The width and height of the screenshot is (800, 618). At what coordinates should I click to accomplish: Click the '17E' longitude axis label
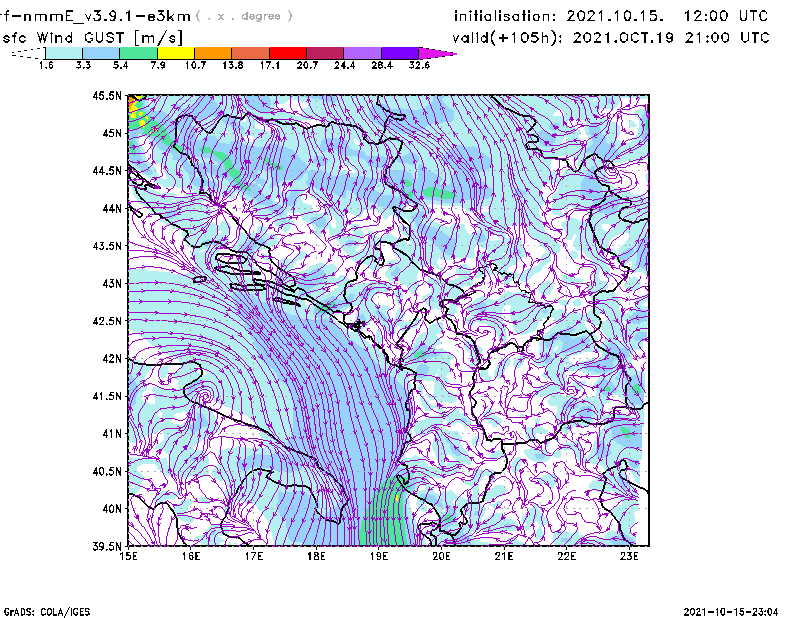(254, 556)
